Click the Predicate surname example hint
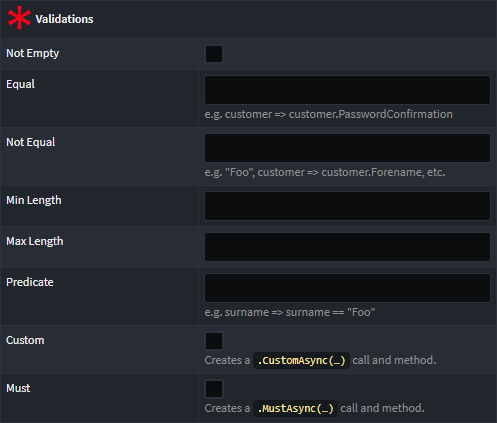Viewport: 497px width, 423px height. point(290,312)
